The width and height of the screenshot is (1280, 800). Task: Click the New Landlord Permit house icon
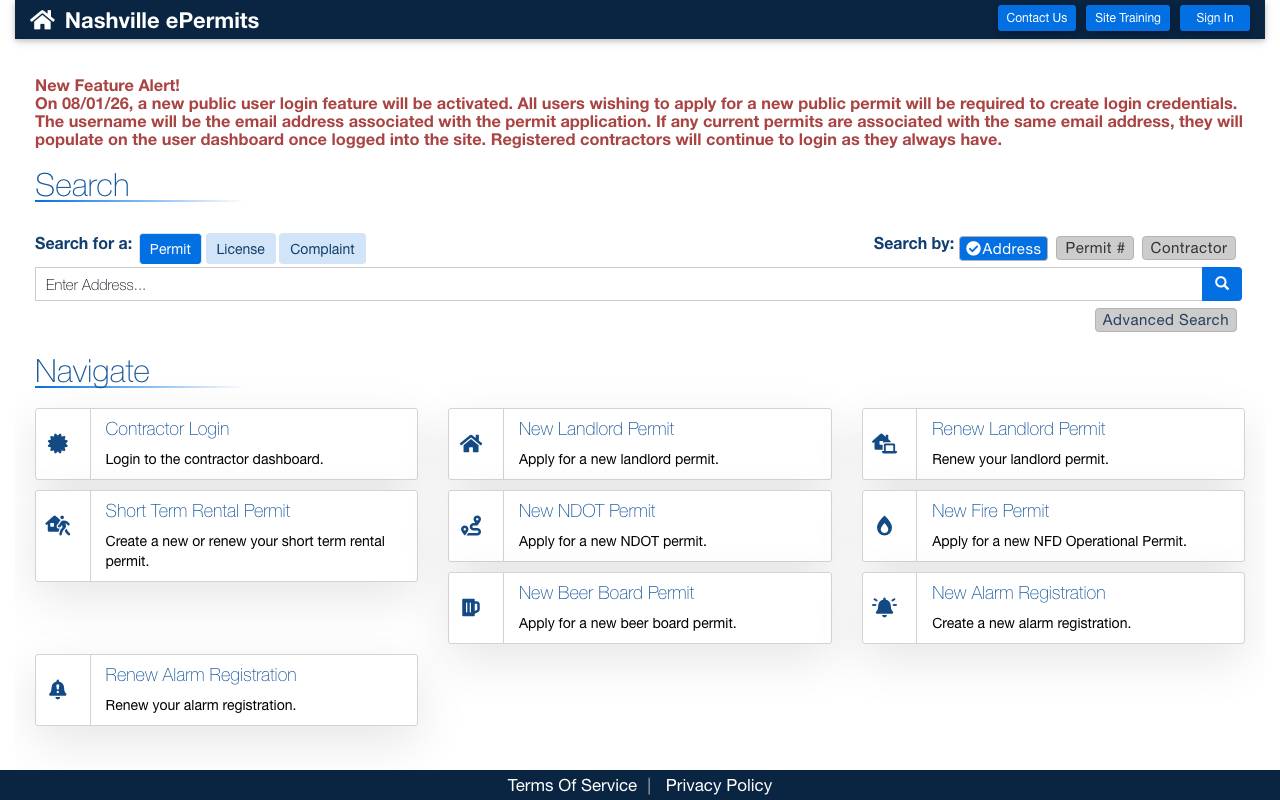471,443
